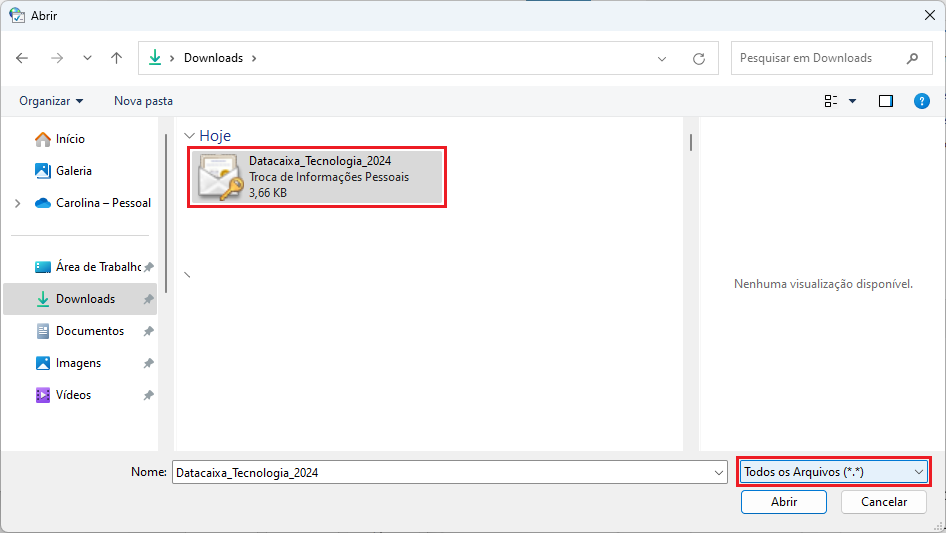This screenshot has height=533, width=946.
Task: Click the Back navigation arrow
Action: pos(23,58)
